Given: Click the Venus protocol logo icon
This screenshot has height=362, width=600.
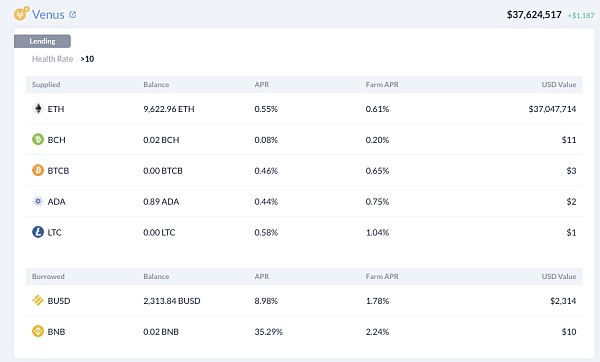Looking at the screenshot, I should coord(21,14).
